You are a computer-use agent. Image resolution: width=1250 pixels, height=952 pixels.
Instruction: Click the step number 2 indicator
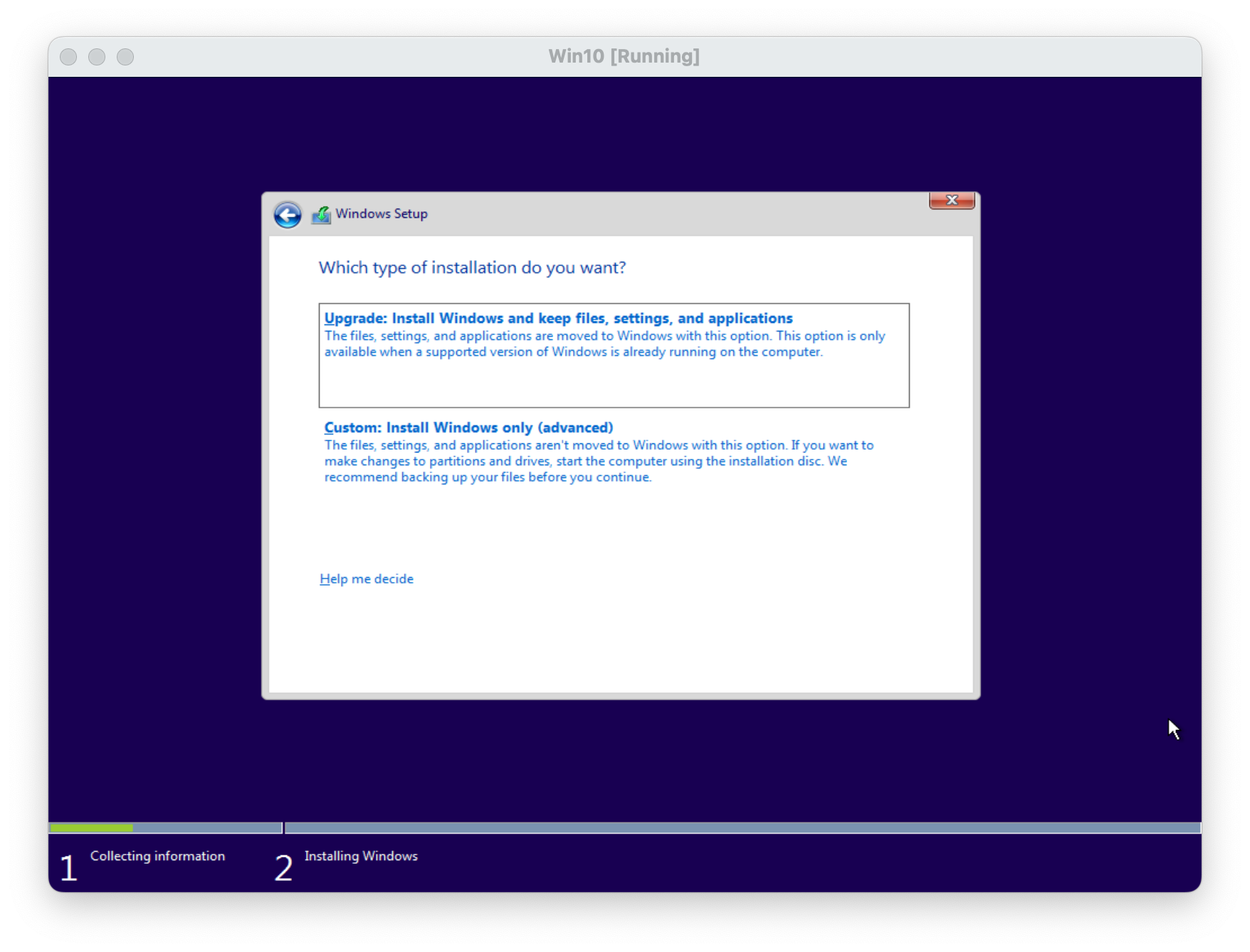point(283,868)
